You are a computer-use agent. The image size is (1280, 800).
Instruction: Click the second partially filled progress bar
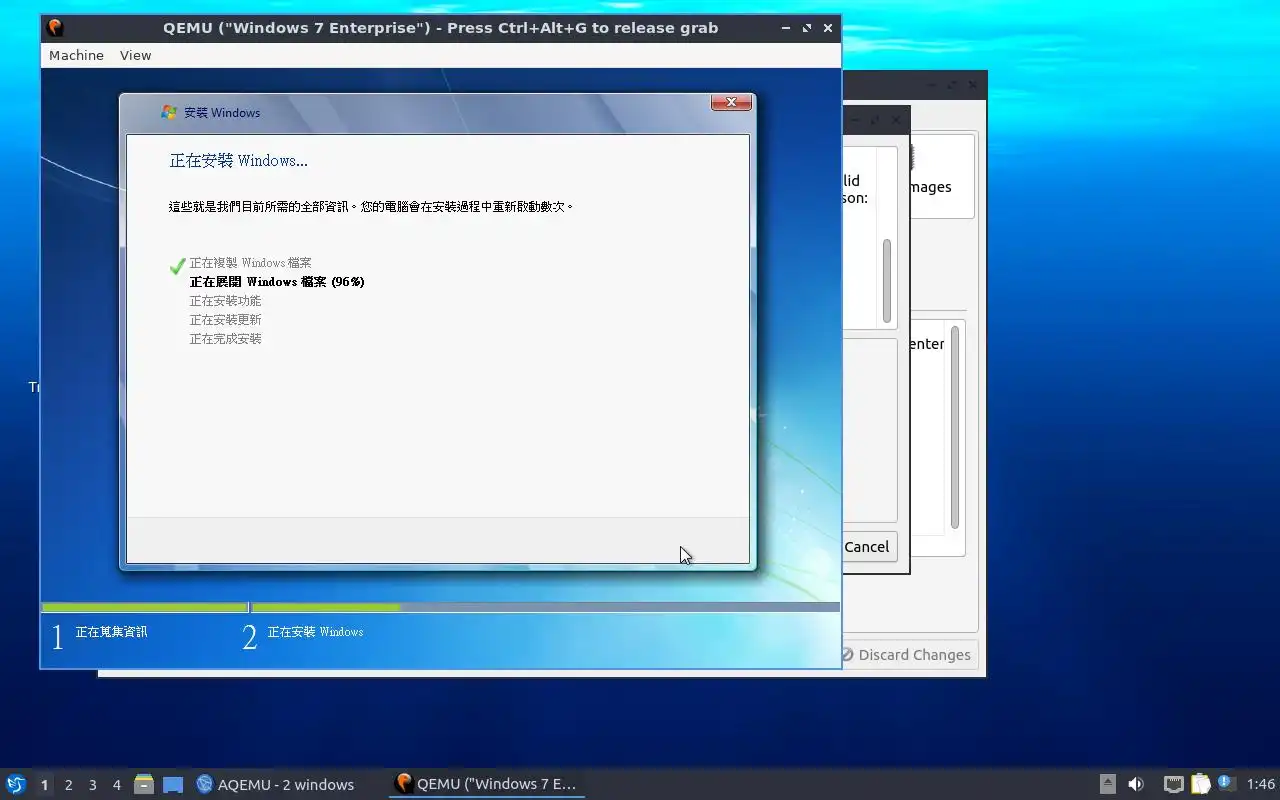pyautogui.click(x=545, y=607)
